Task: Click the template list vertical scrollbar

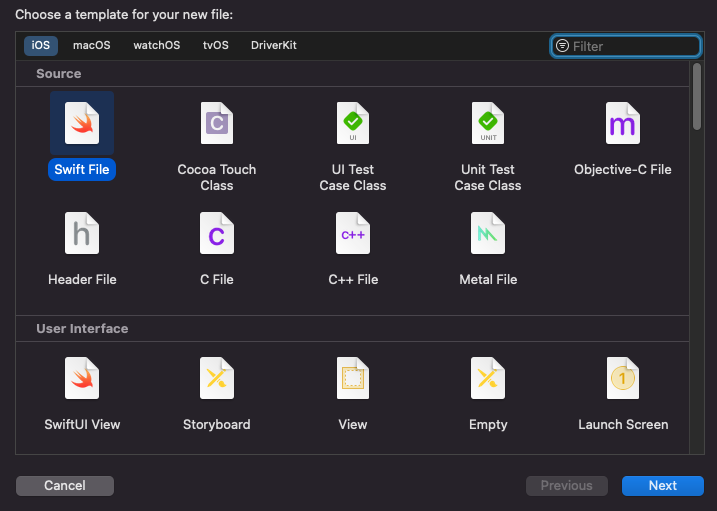Action: point(696,96)
